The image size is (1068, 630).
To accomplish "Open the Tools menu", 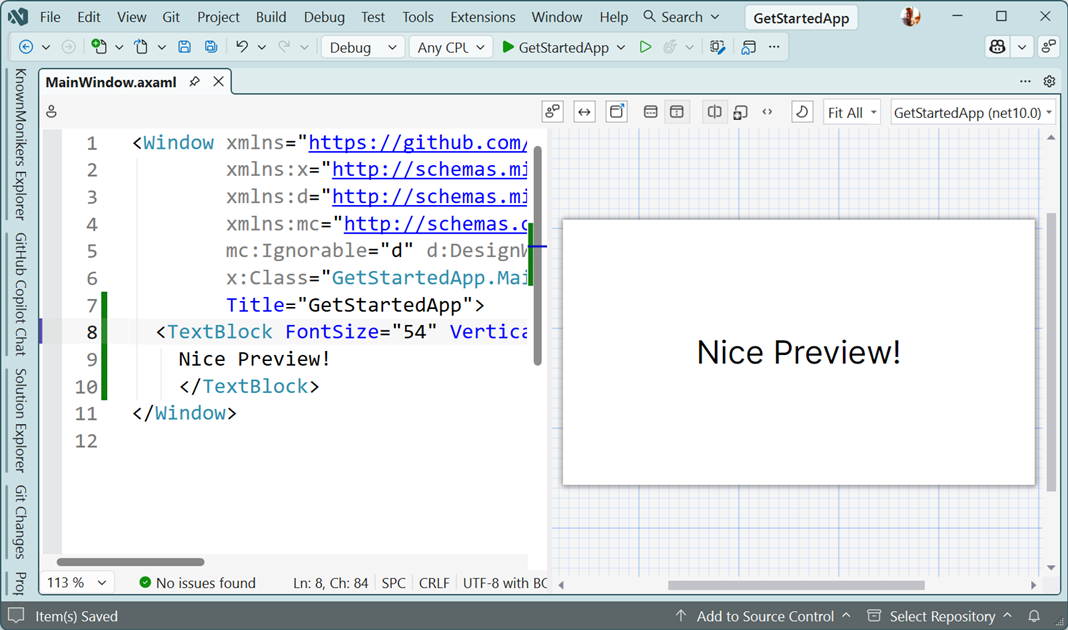I will [418, 17].
